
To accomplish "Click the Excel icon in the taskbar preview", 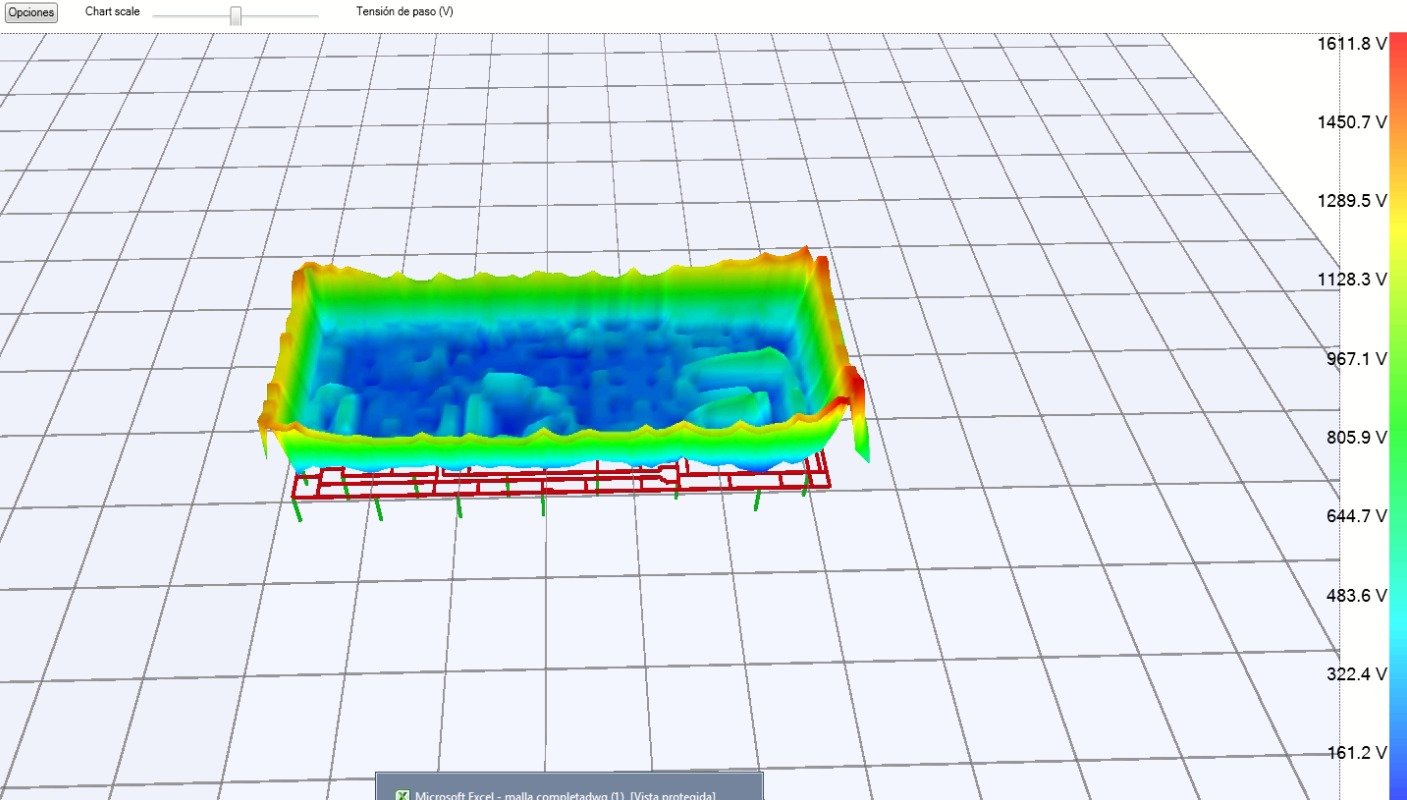I will [402, 795].
